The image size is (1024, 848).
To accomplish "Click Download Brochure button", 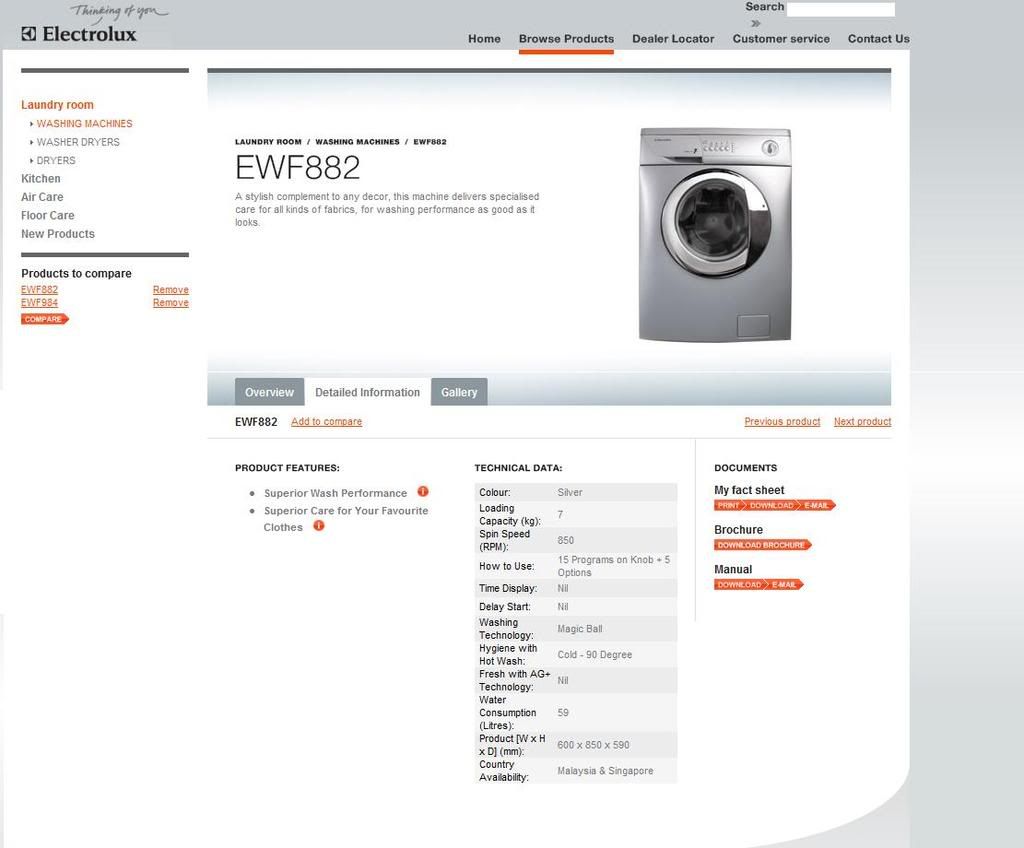I will pos(762,545).
